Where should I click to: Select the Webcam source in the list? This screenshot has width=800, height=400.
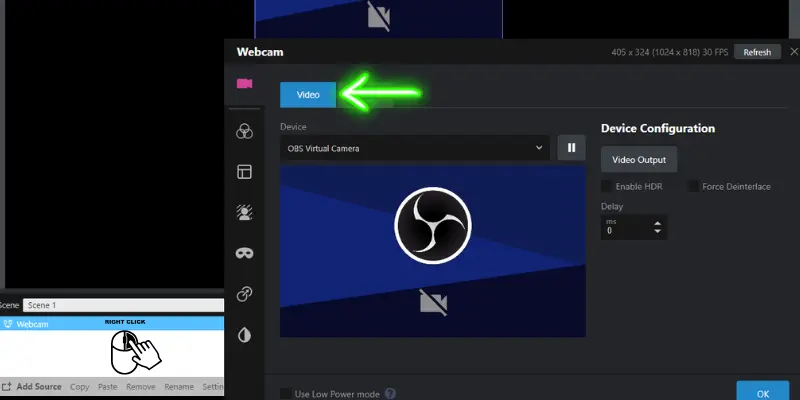112,323
